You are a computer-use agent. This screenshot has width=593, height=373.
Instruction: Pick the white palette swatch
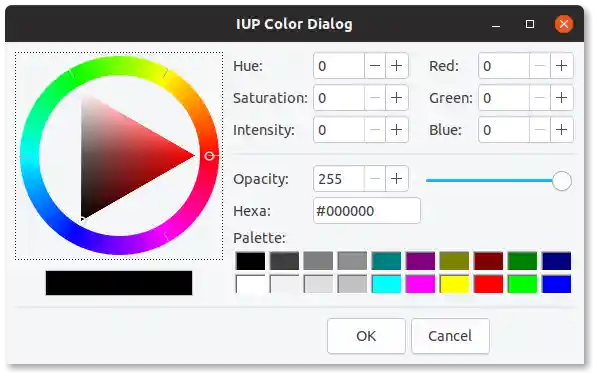(x=250, y=284)
